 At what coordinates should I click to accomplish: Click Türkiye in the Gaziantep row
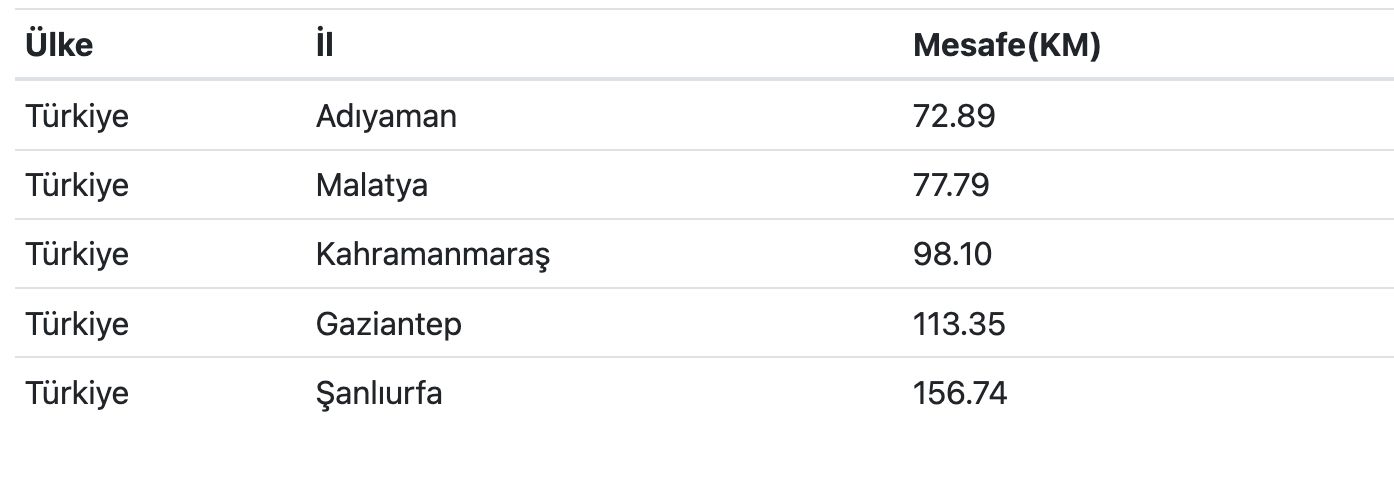coord(78,324)
